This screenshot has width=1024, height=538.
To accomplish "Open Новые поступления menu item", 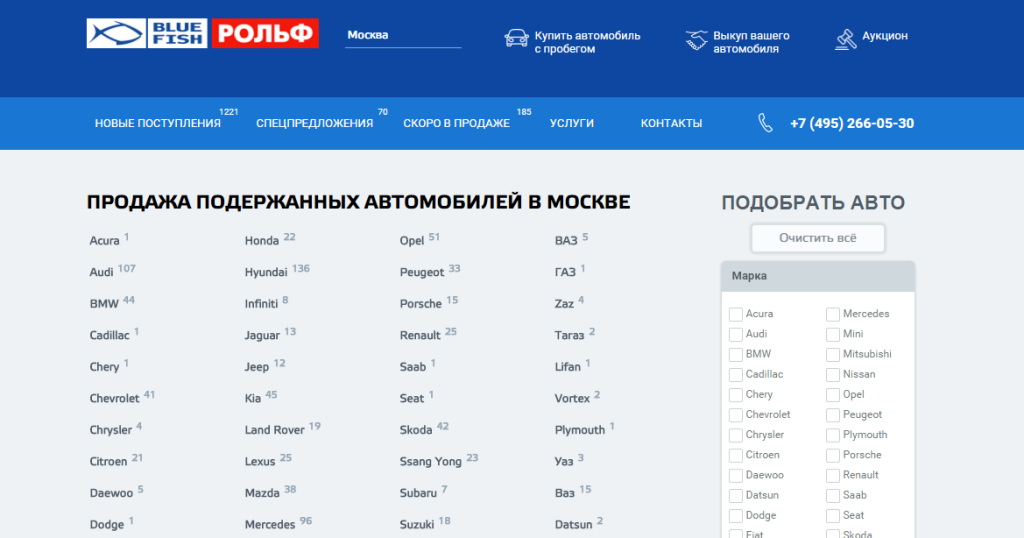I will (157, 123).
